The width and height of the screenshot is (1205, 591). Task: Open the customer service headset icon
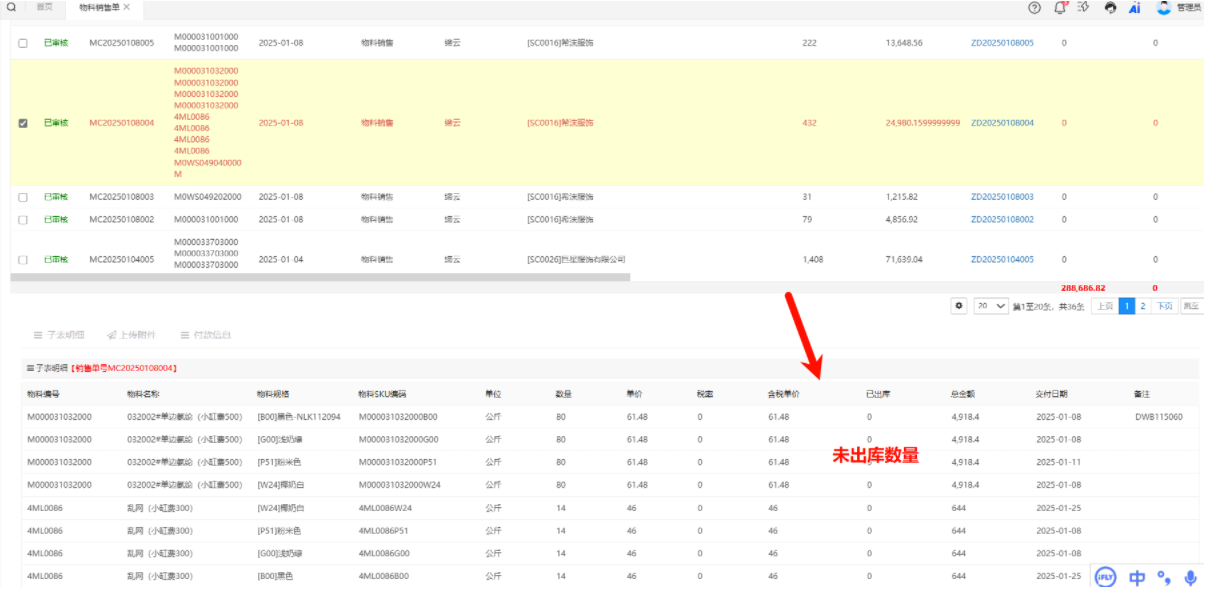pos(1110,7)
